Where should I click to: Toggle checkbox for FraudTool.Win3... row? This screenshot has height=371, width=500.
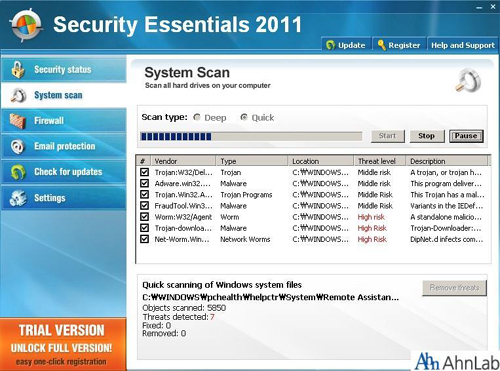pyautogui.click(x=144, y=206)
